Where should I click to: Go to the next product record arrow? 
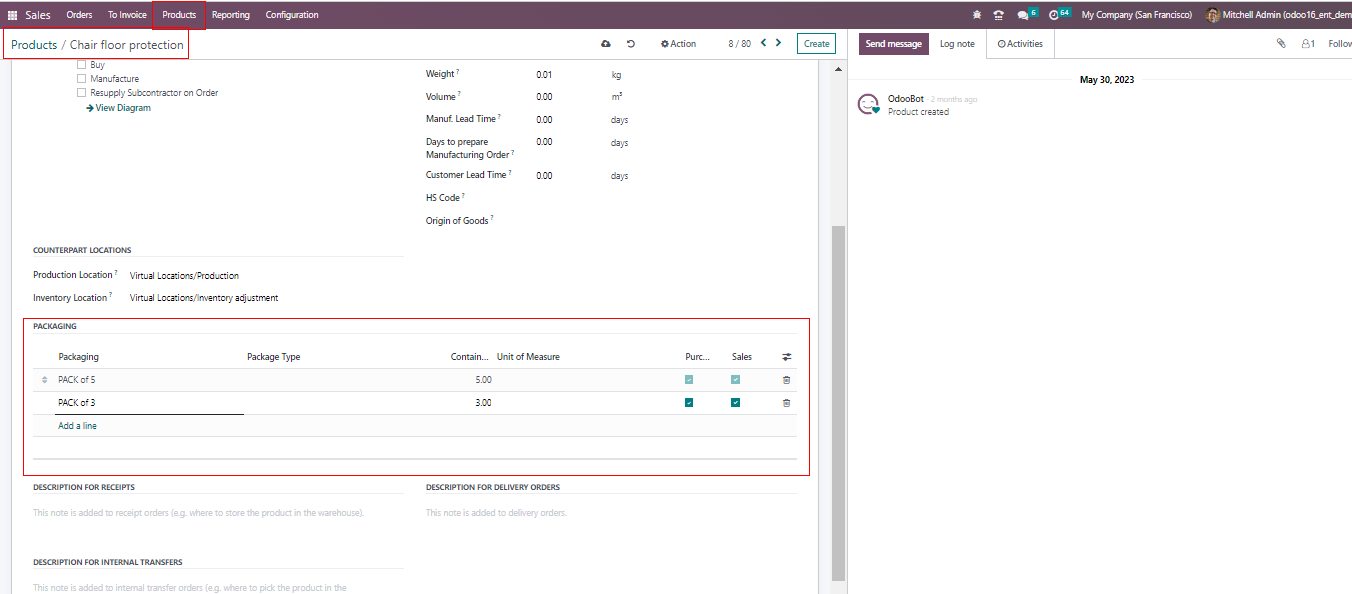pos(778,43)
